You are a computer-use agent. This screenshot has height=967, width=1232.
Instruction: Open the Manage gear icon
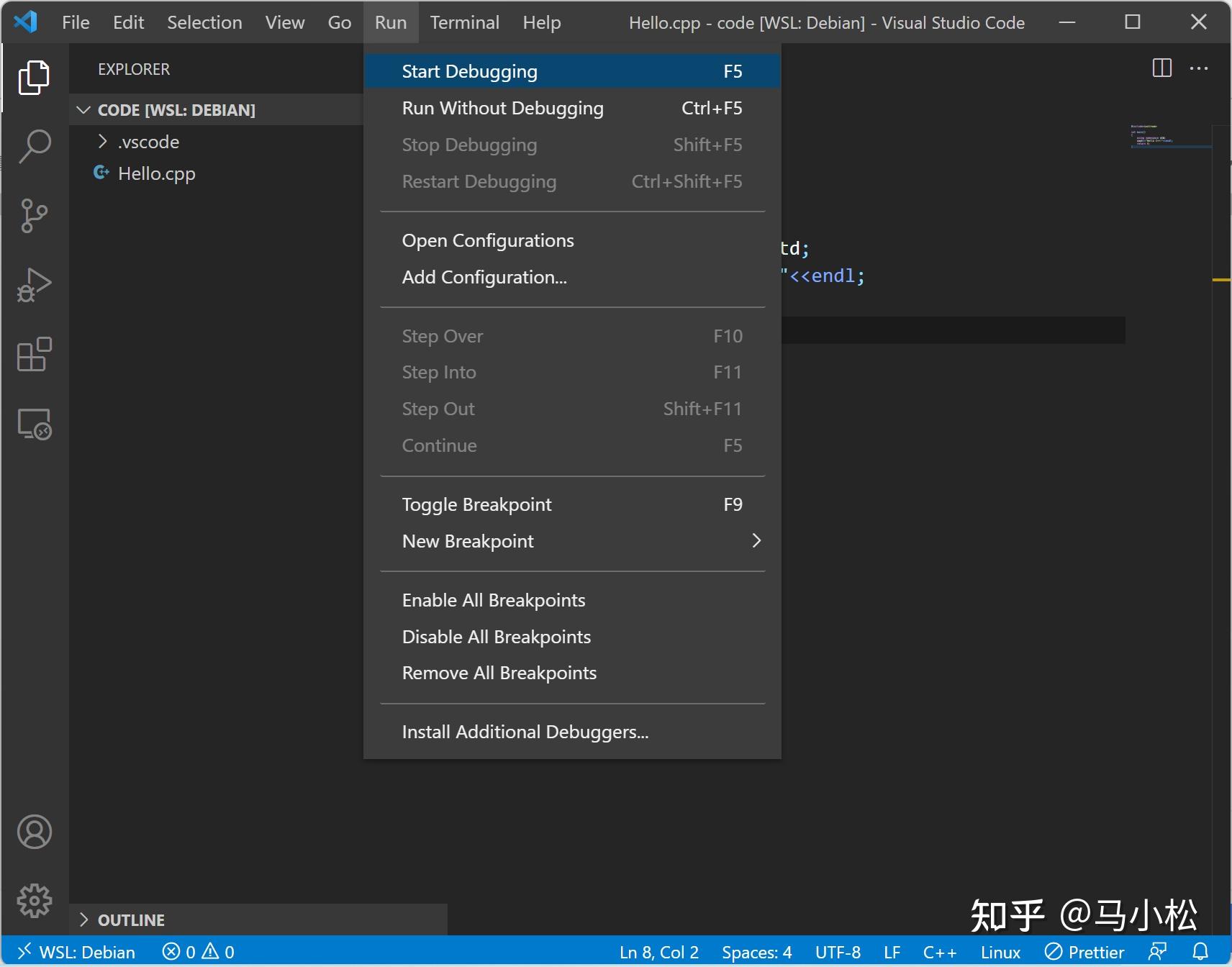34,901
